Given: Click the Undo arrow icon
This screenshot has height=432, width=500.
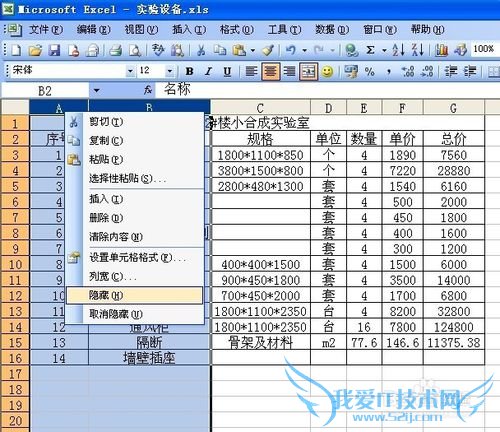Looking at the screenshot, I should click(x=291, y=50).
